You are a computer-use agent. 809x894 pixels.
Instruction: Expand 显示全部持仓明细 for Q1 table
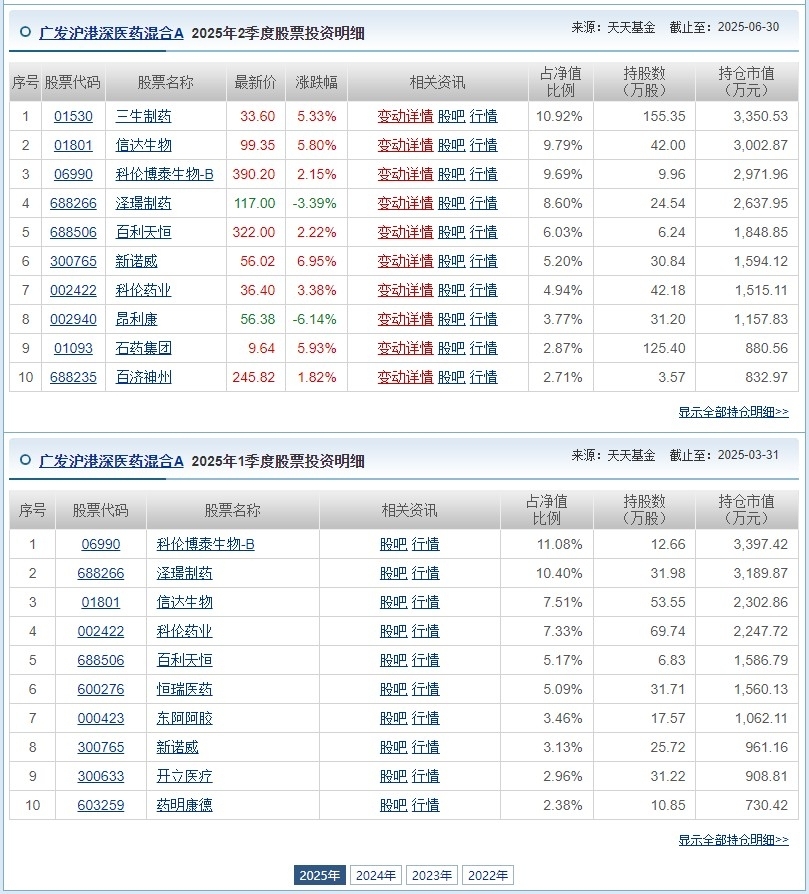click(733, 840)
